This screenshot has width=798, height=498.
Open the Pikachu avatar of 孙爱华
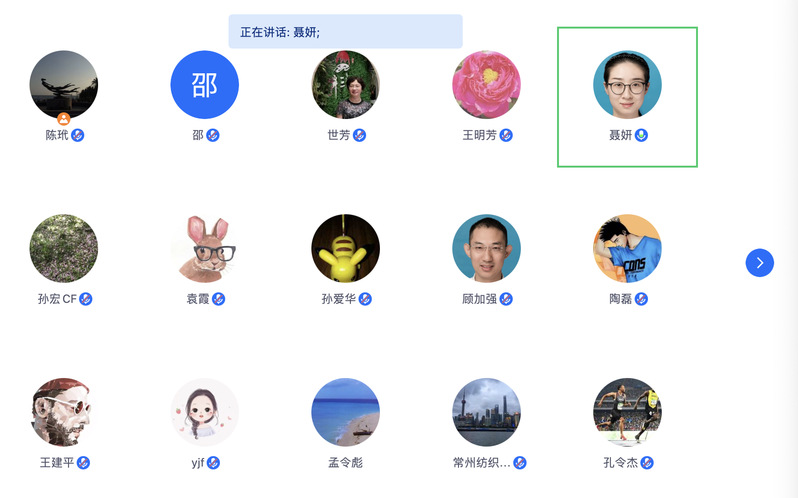(x=346, y=248)
